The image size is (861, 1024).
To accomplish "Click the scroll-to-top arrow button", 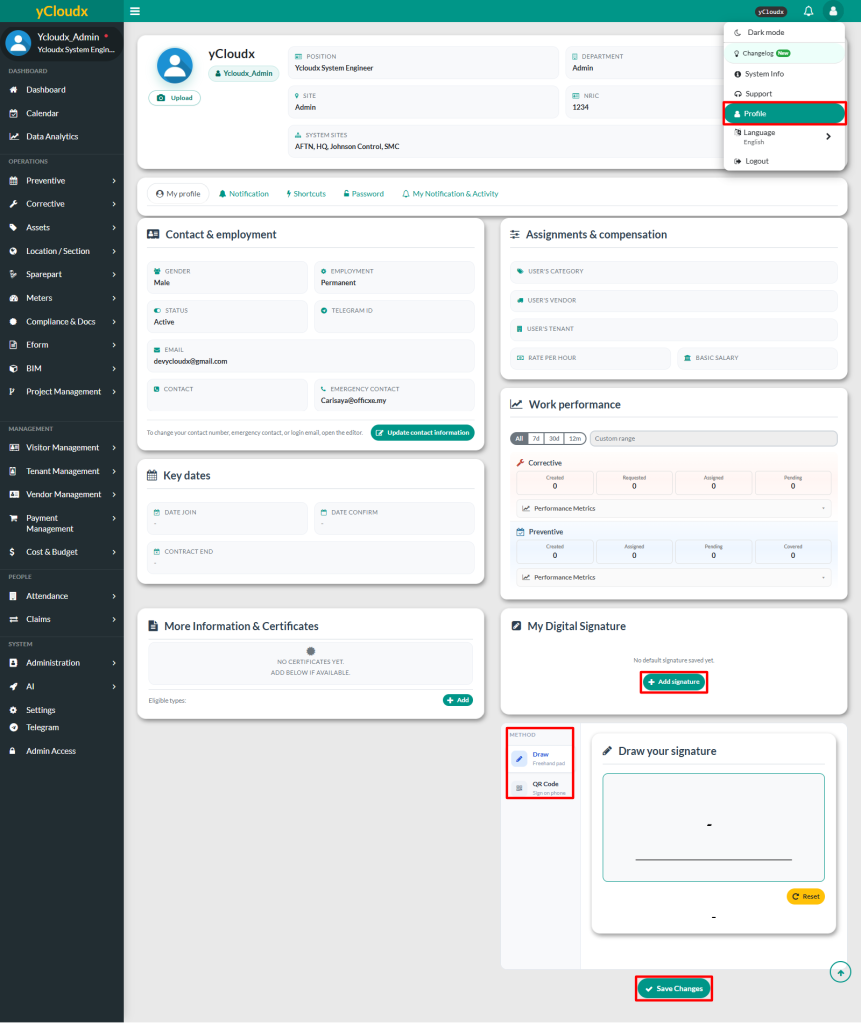I will coord(840,972).
